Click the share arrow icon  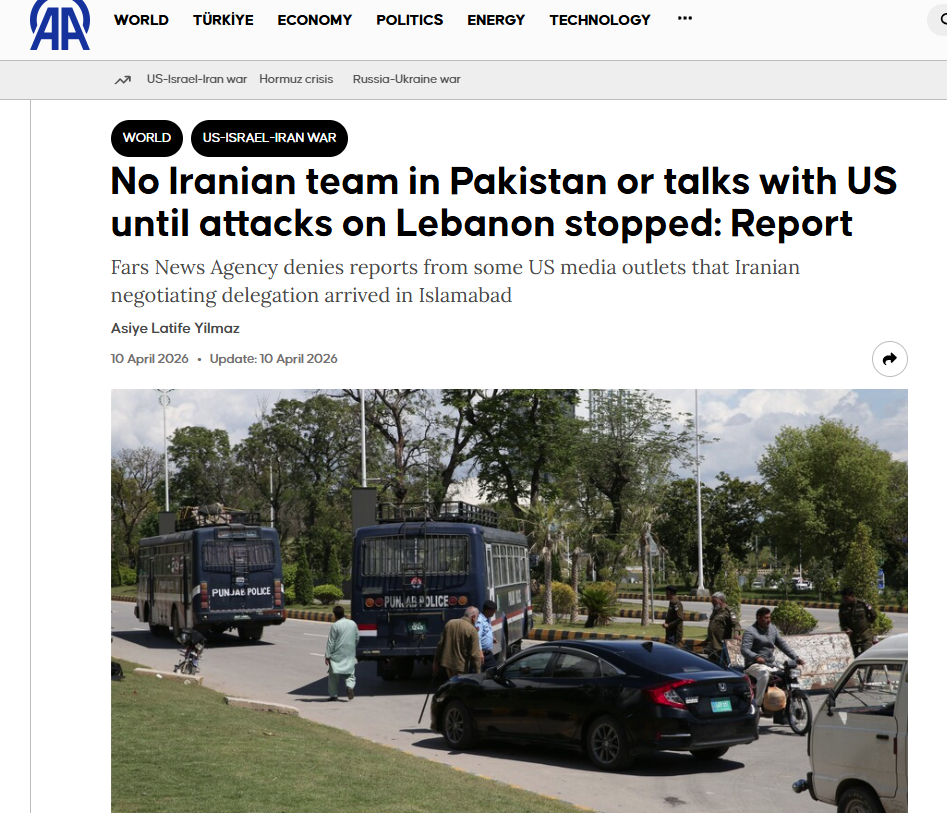[x=889, y=359]
